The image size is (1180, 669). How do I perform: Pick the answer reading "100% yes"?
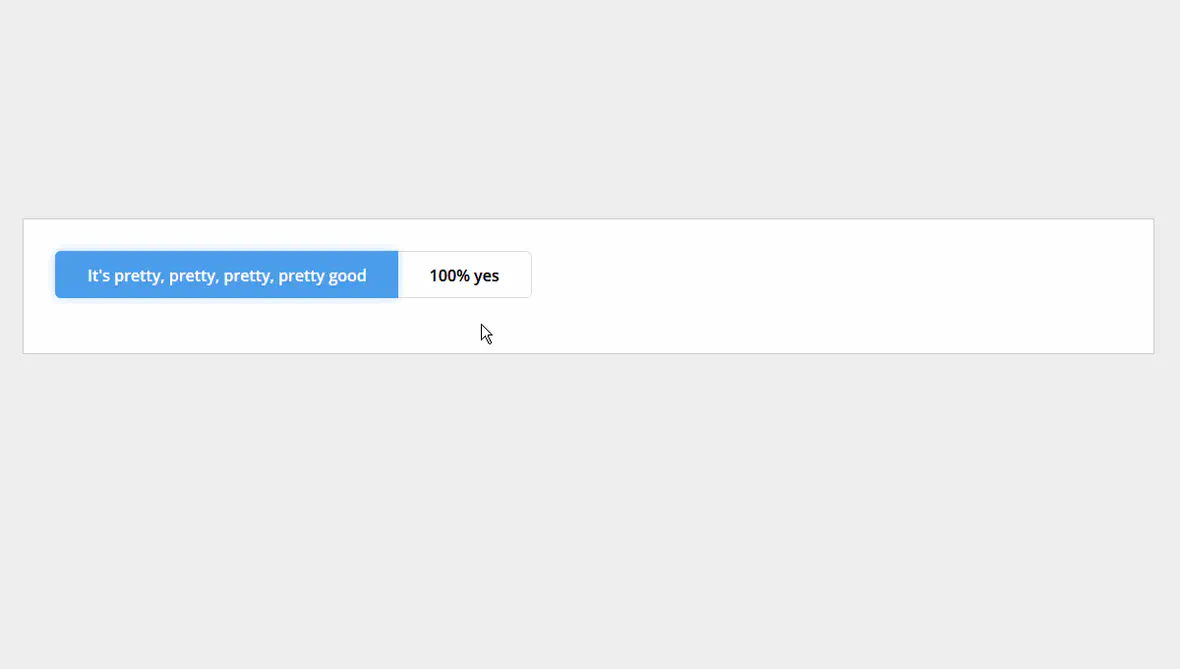click(x=464, y=275)
